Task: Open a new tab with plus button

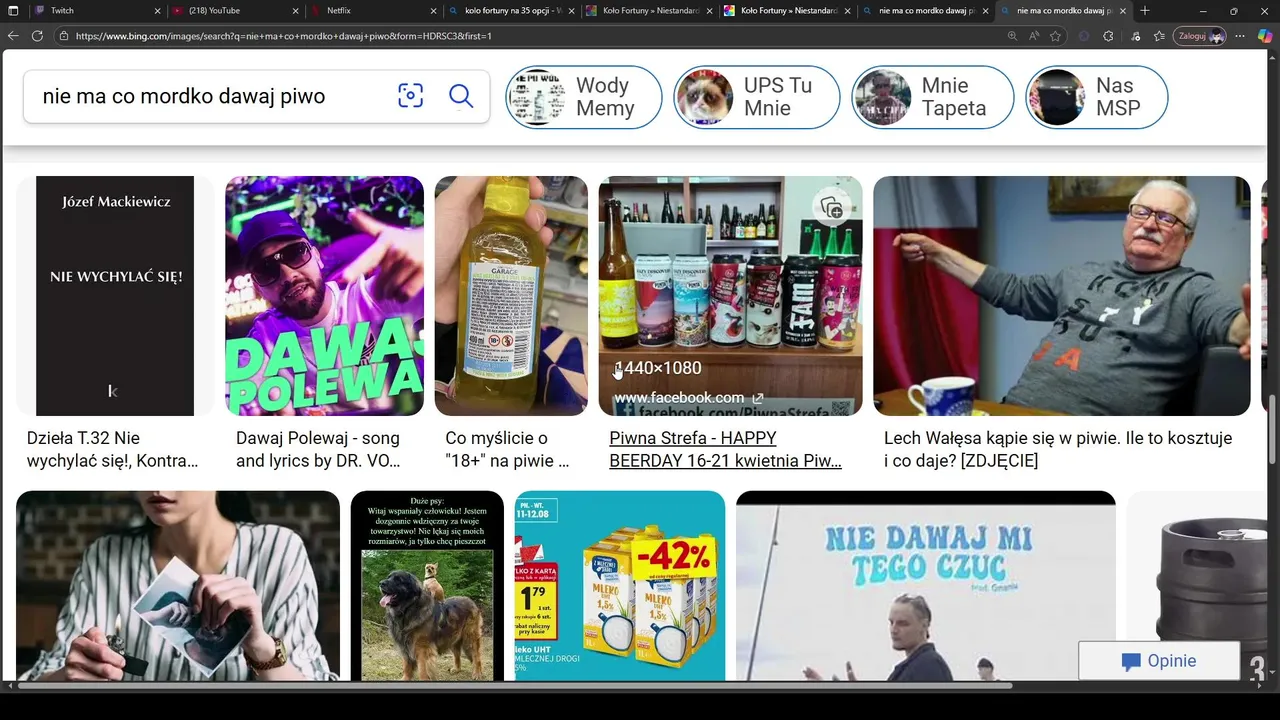Action: (1145, 11)
